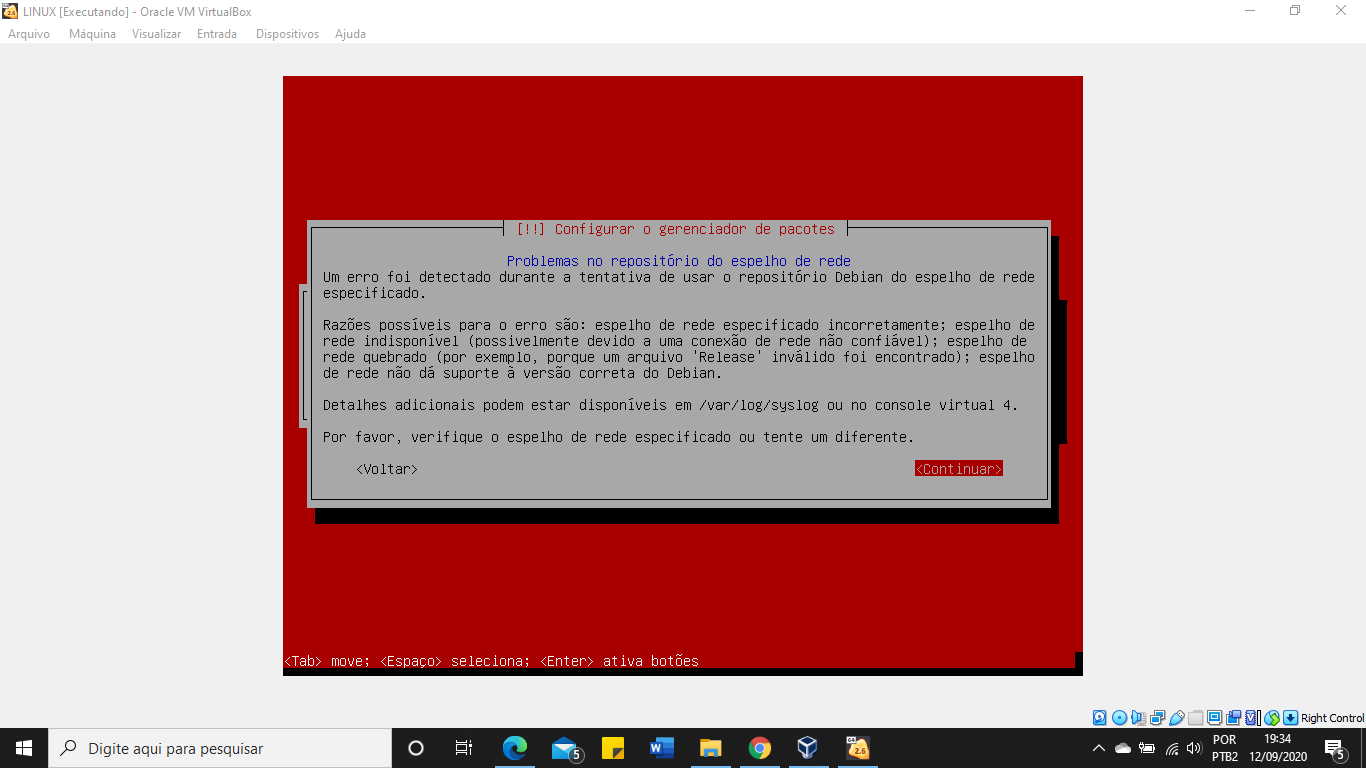Click the hard disk activity indicator icon
Viewport: 1366px width, 768px height.
coord(1099,718)
